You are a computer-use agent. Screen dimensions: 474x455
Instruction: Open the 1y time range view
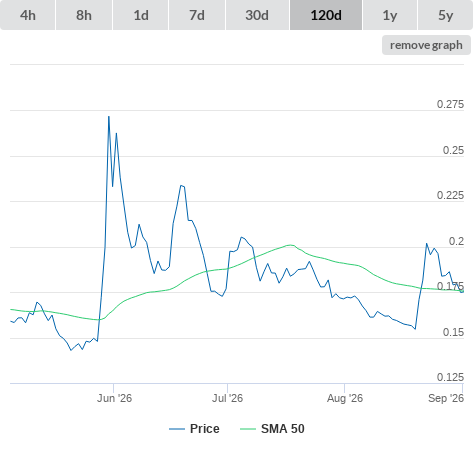click(x=390, y=15)
